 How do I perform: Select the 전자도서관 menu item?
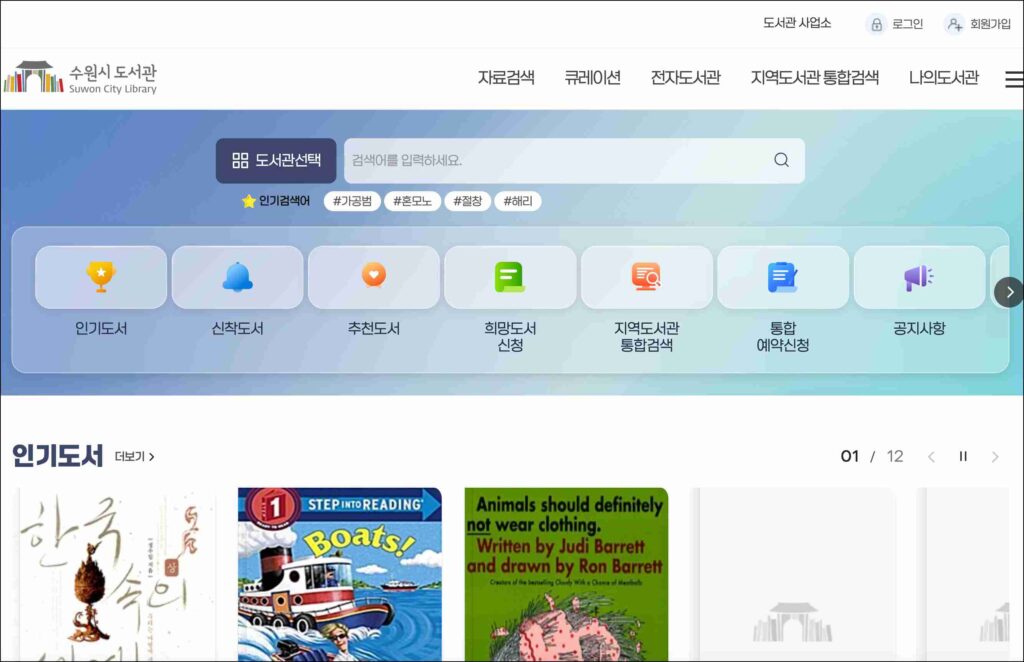[x=685, y=78]
